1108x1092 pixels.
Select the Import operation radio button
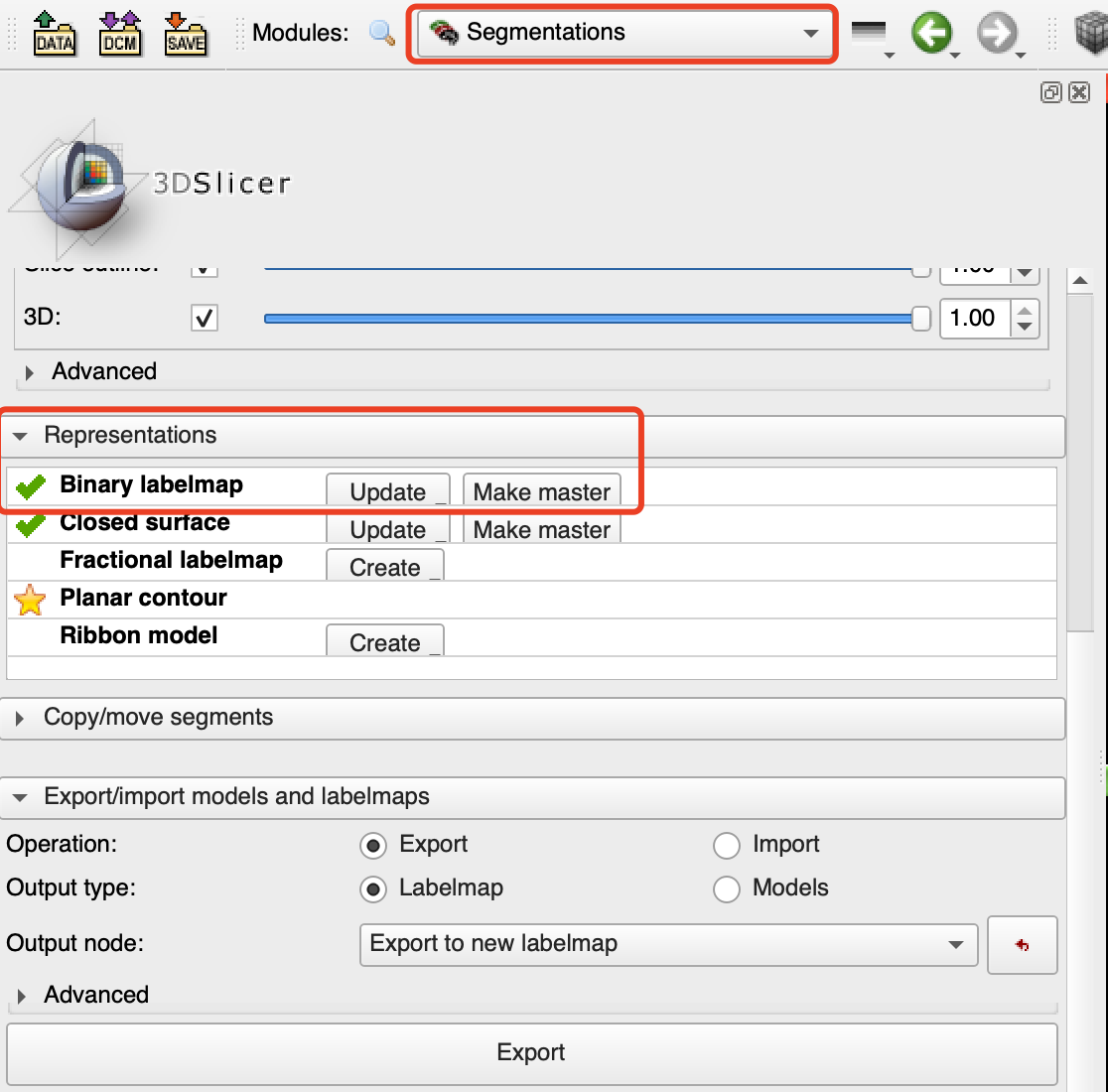click(727, 845)
